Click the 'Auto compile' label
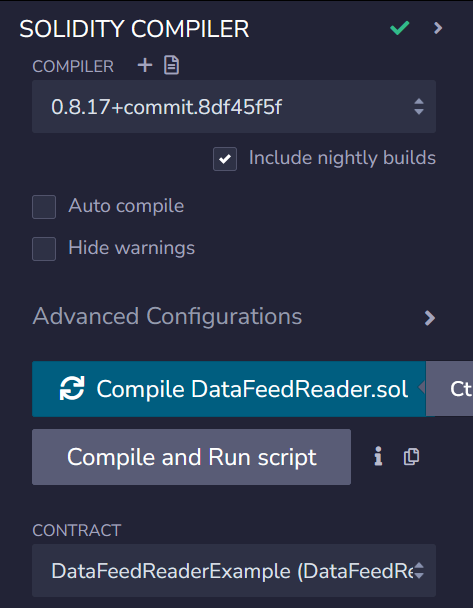 (126, 206)
